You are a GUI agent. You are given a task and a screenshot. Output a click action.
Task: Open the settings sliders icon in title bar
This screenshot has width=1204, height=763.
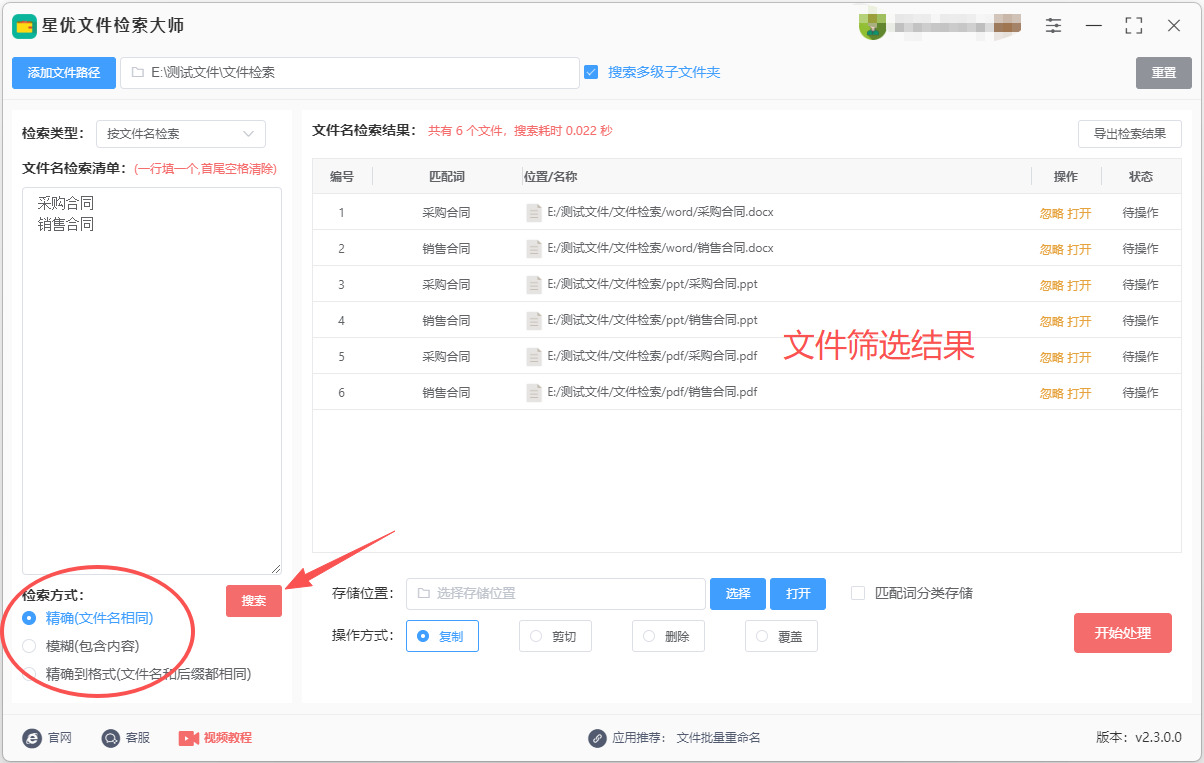(x=1054, y=26)
